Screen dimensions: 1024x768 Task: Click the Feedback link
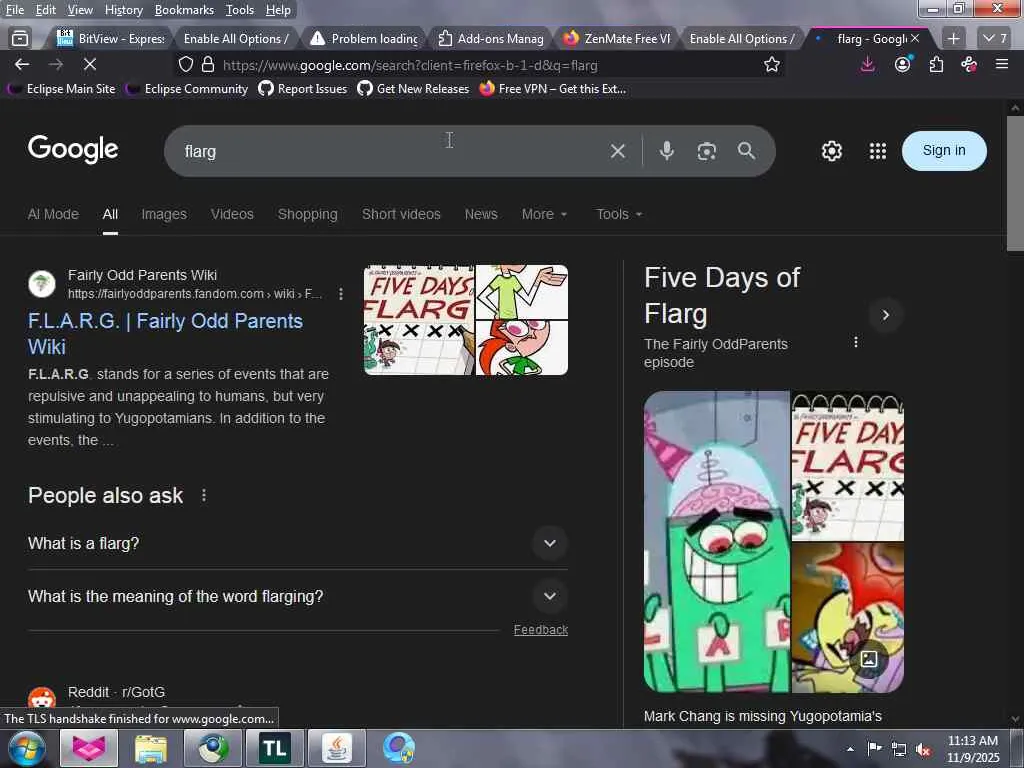coord(541,630)
